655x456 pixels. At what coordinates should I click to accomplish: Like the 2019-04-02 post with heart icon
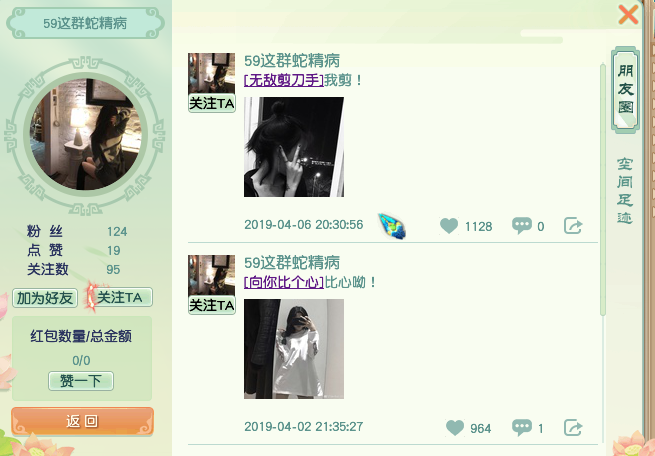[455, 428]
